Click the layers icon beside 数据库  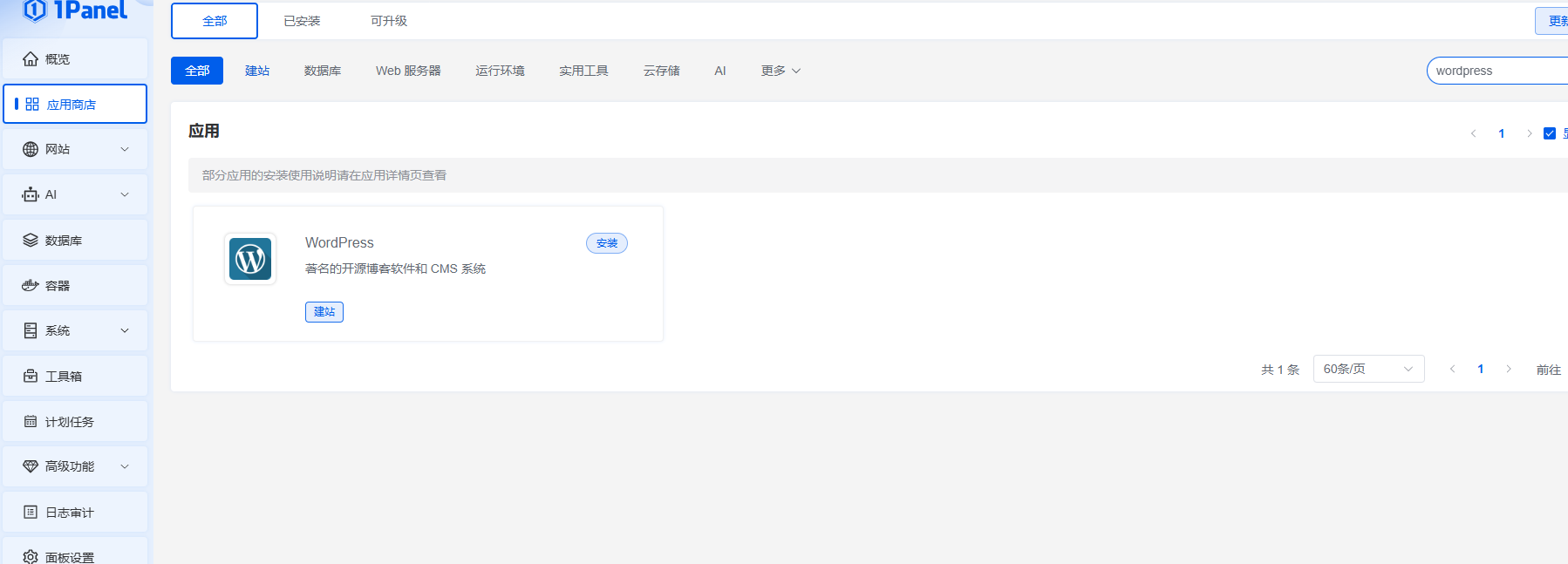click(x=31, y=240)
